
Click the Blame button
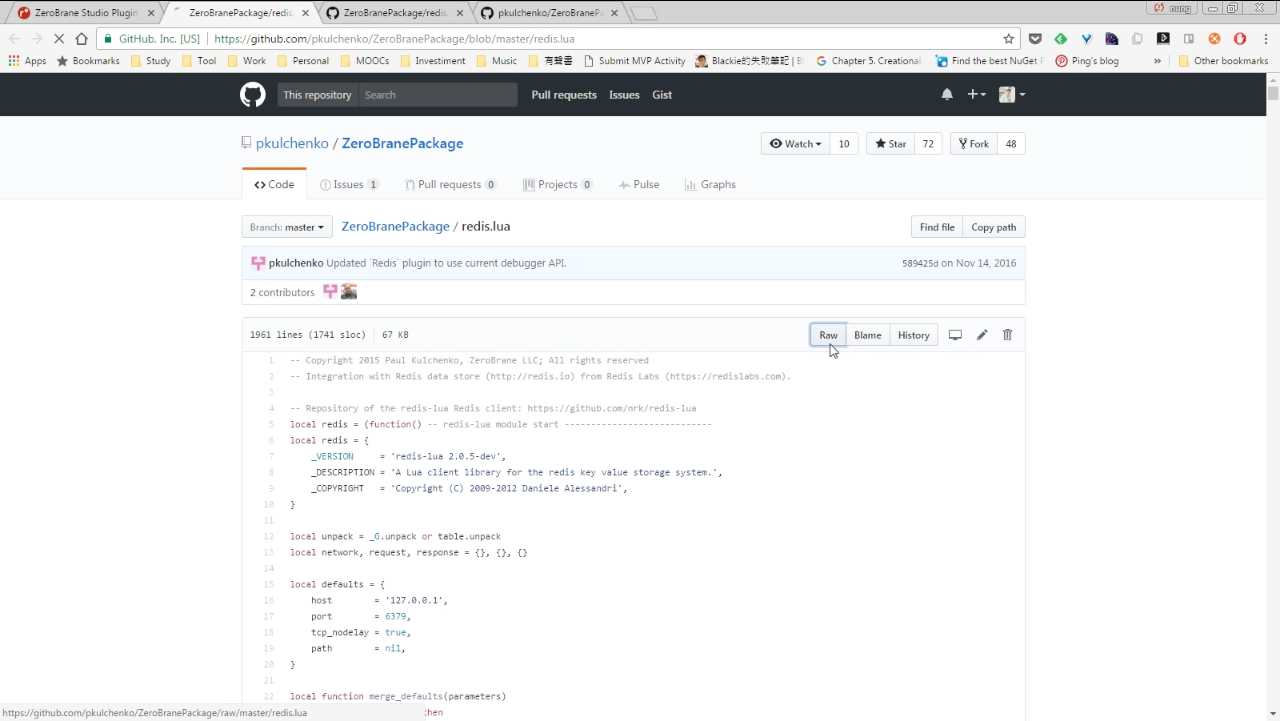click(x=868, y=335)
